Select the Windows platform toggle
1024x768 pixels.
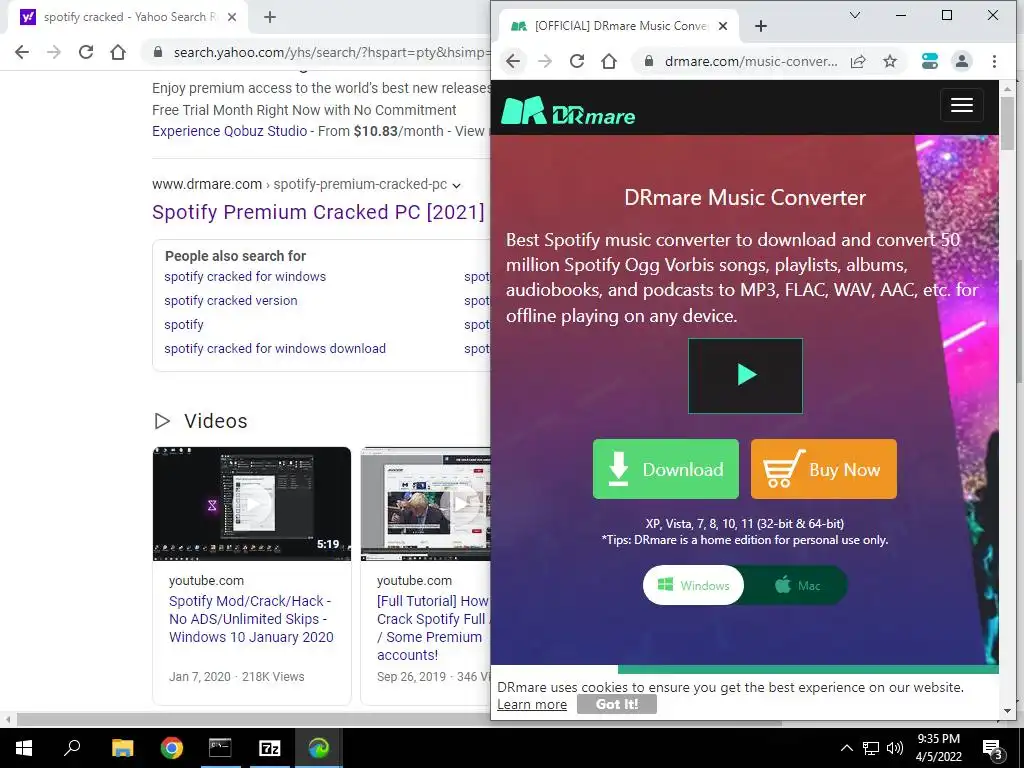[x=693, y=585]
